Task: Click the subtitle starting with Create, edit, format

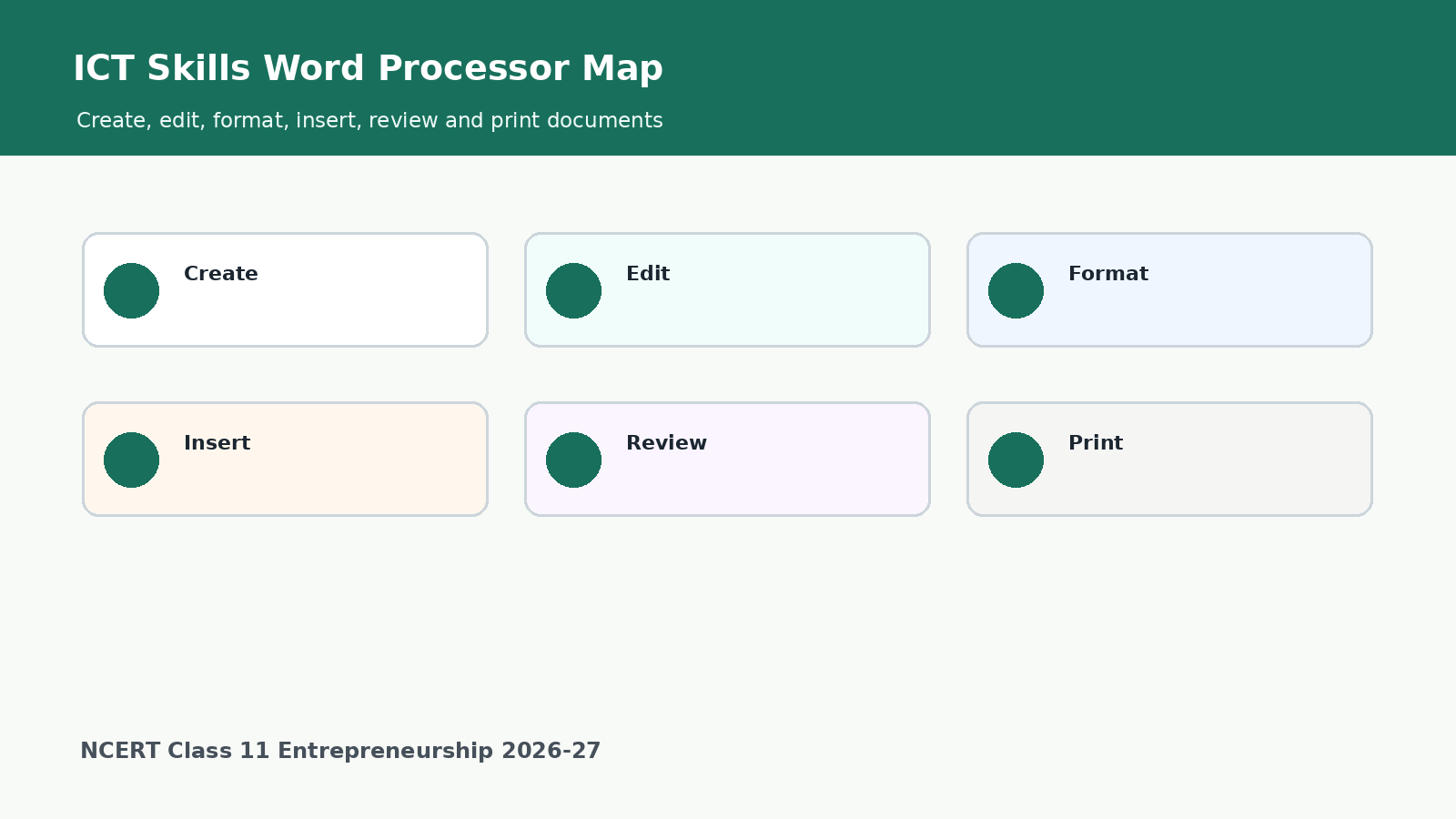Action: pyautogui.click(x=369, y=120)
